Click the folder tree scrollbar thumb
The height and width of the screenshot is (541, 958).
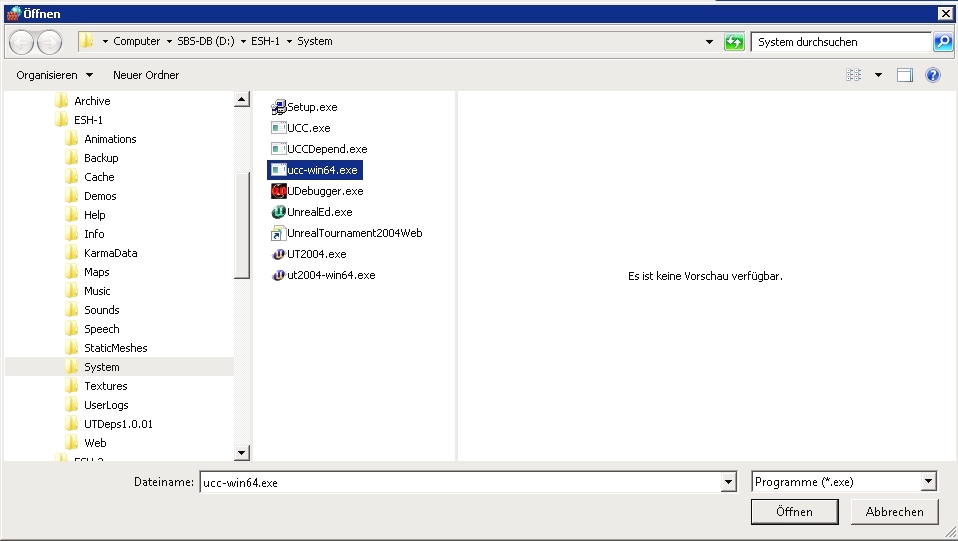coord(242,224)
